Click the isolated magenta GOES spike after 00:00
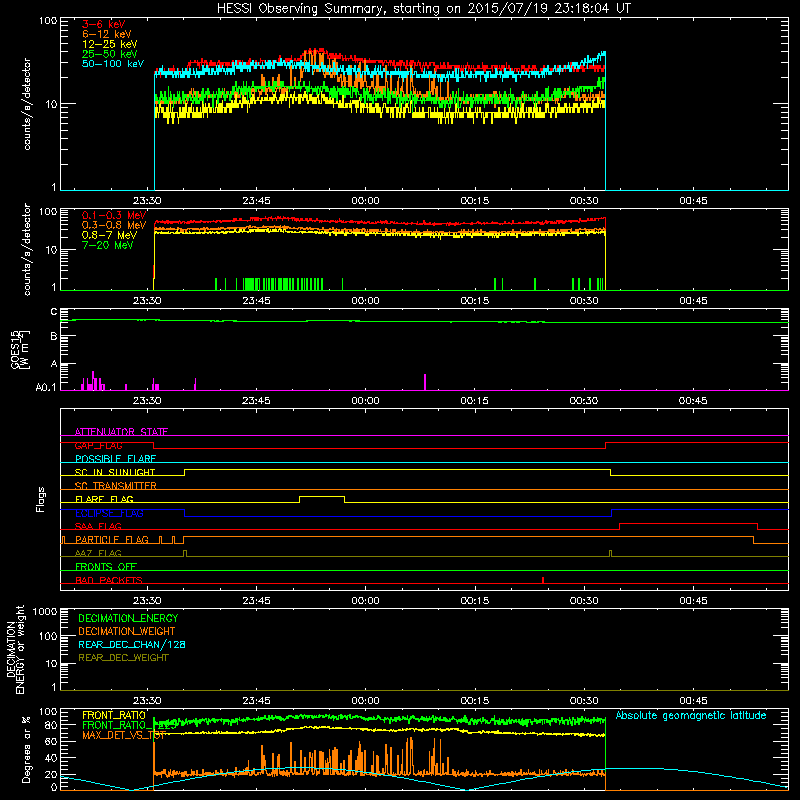 425,382
